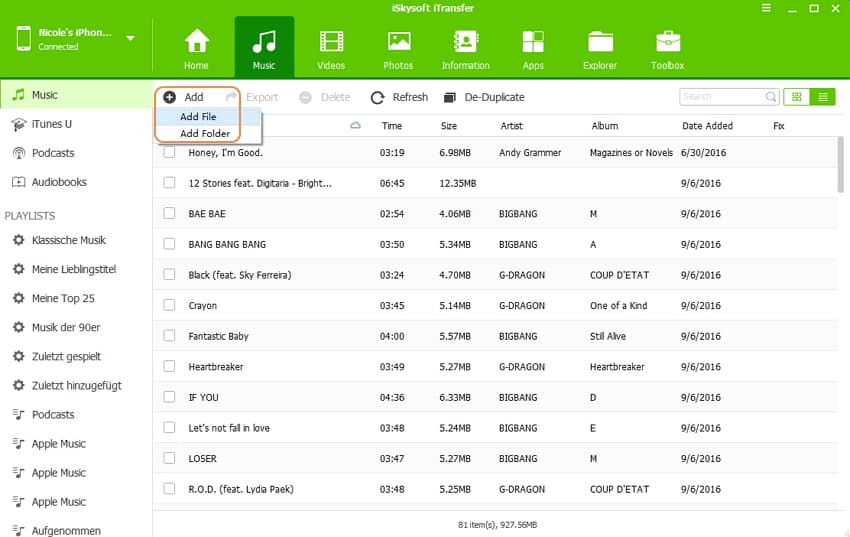This screenshot has height=537, width=850.
Task: Choose Add Folder from the menu
Action: tap(205, 133)
